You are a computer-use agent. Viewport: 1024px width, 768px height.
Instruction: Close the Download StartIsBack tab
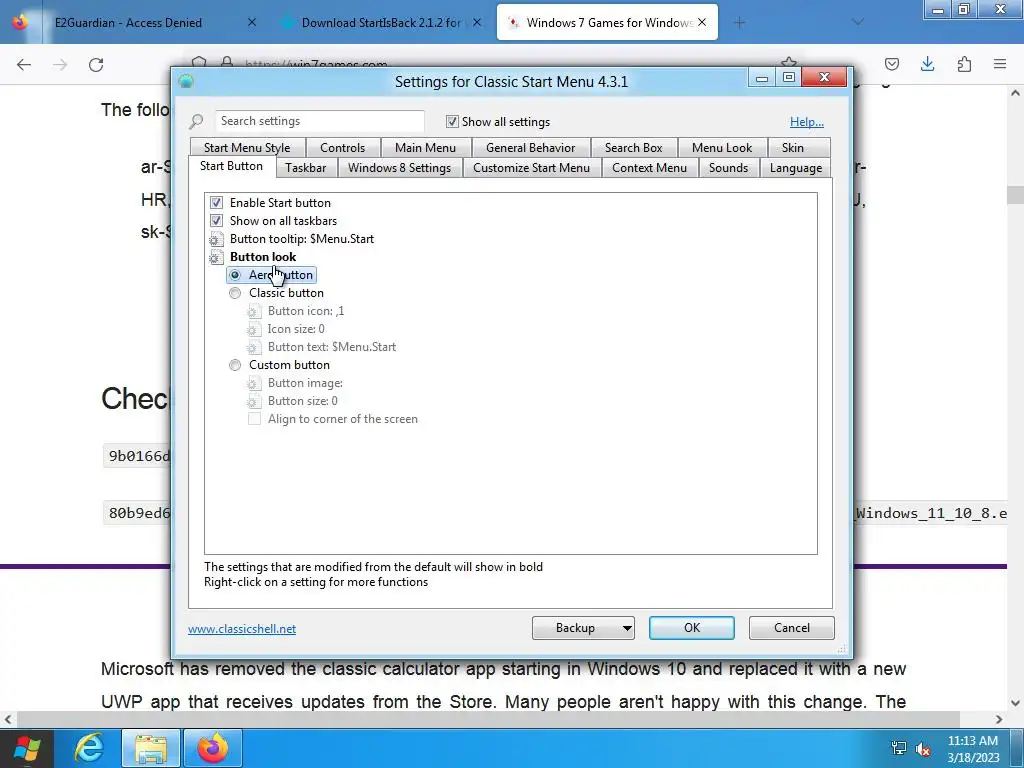(x=477, y=22)
